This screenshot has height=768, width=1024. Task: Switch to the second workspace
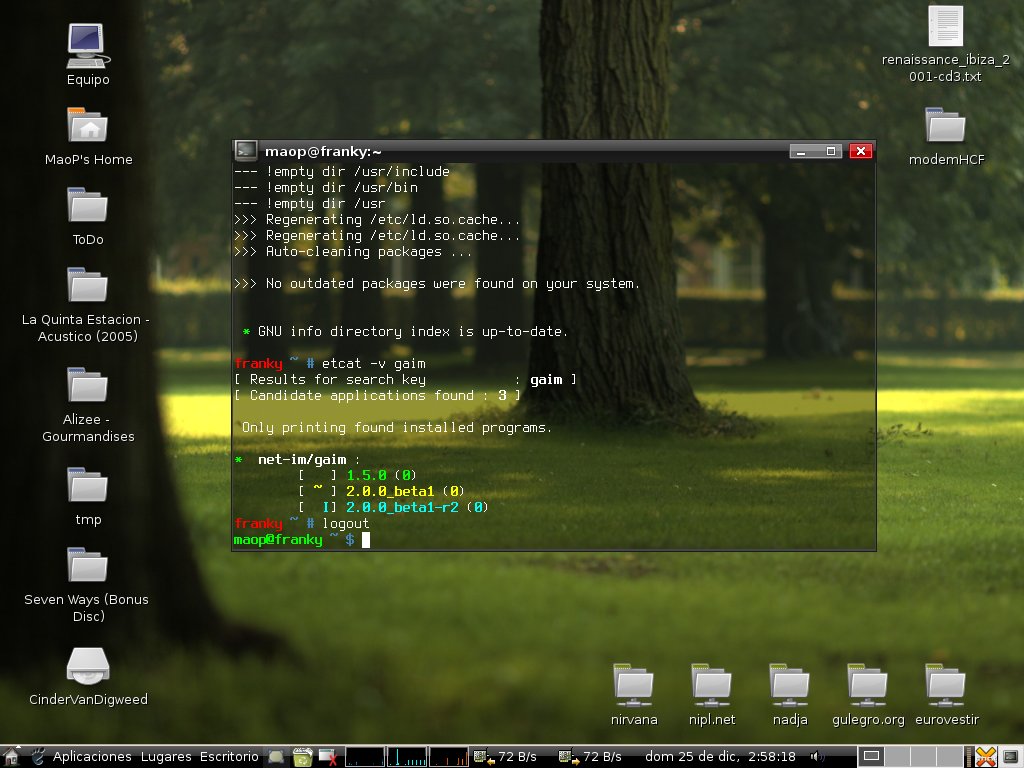coord(899,756)
